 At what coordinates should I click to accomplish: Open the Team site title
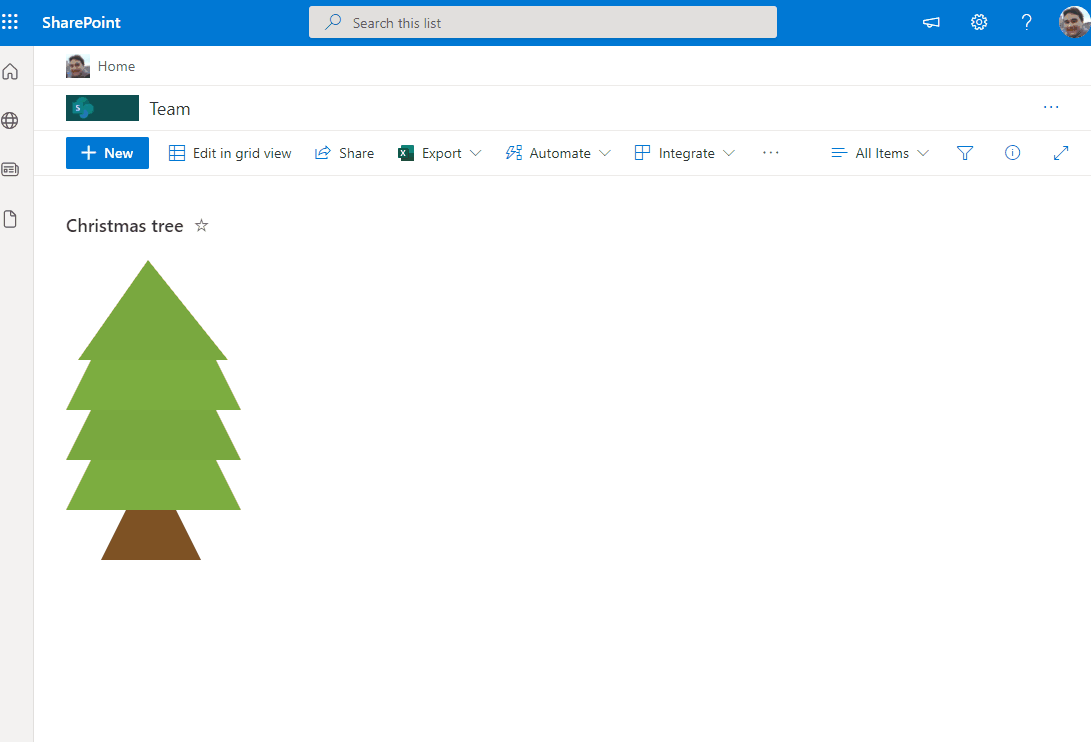[x=170, y=109]
